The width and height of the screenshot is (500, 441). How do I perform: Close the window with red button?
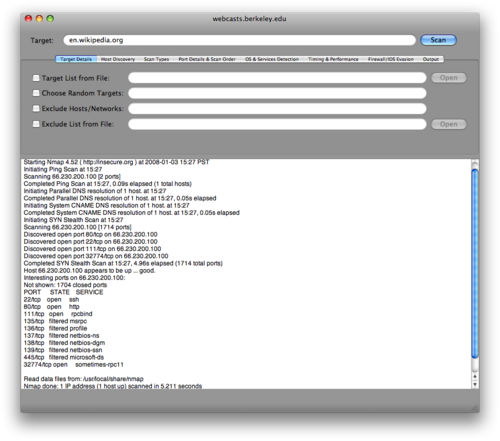(28, 19)
